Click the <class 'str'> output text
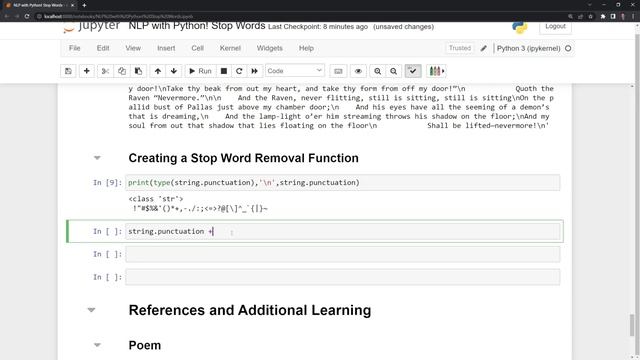The image size is (640, 360). point(156,199)
